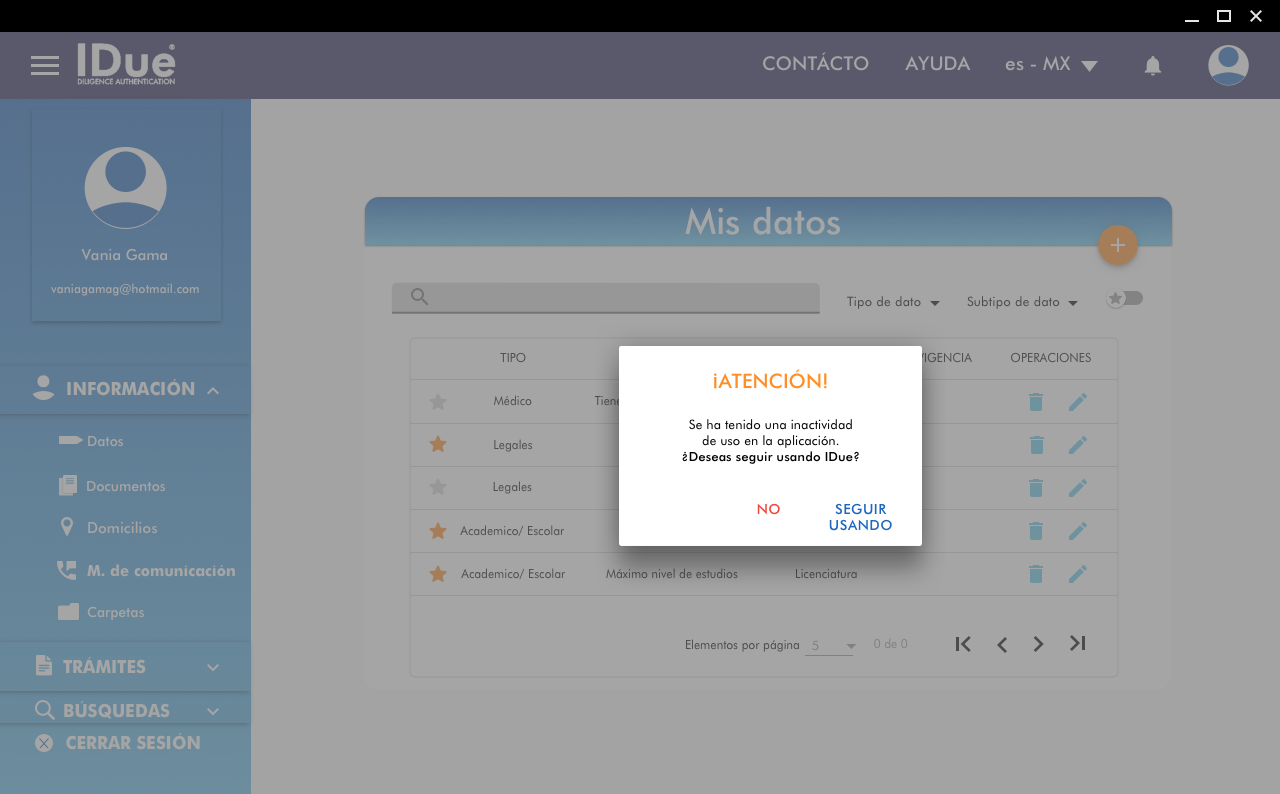This screenshot has height=794, width=1280.
Task: Click the notifications bell icon
Action: tap(1153, 66)
